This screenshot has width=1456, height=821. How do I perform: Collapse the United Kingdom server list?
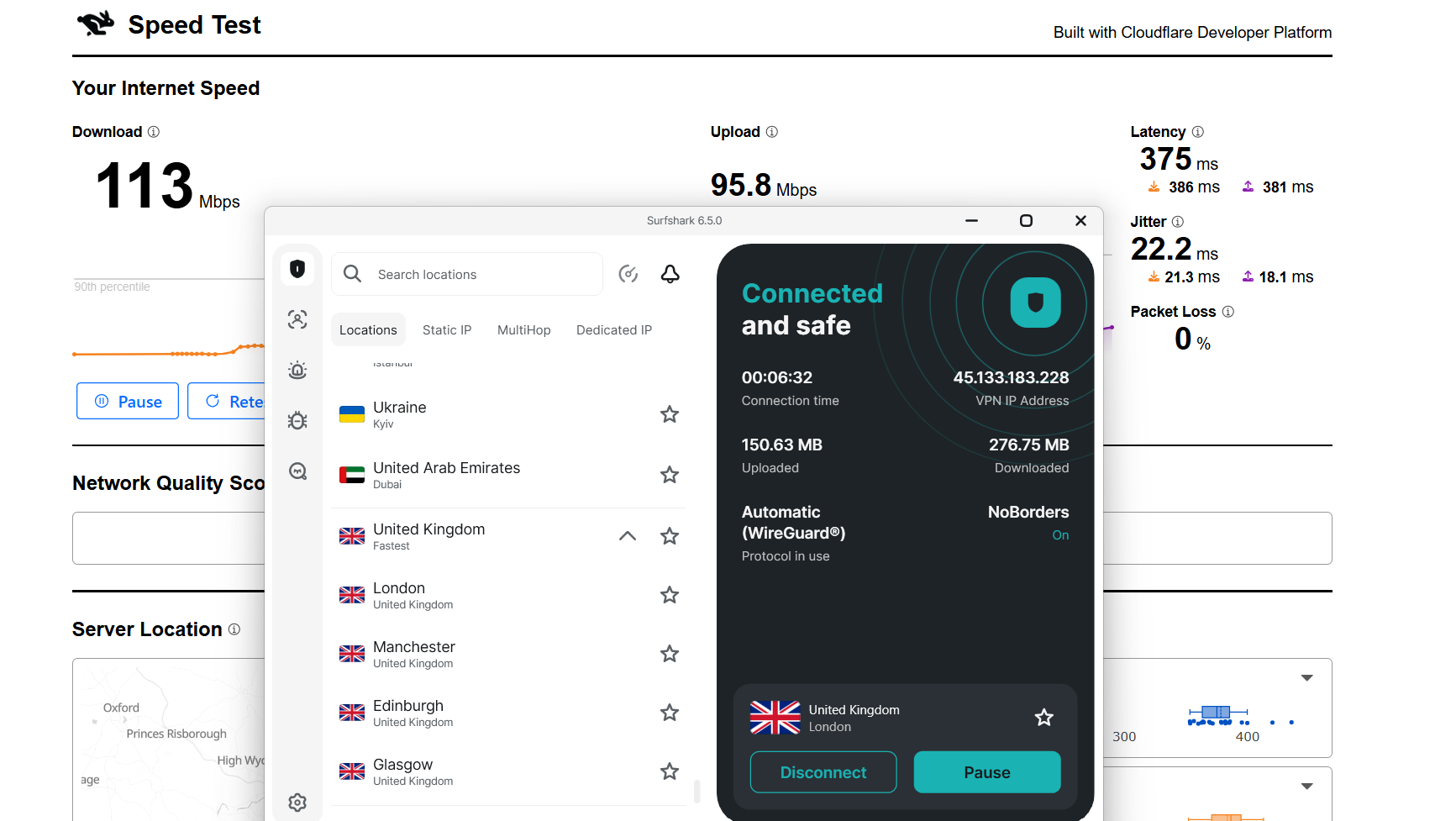(628, 536)
